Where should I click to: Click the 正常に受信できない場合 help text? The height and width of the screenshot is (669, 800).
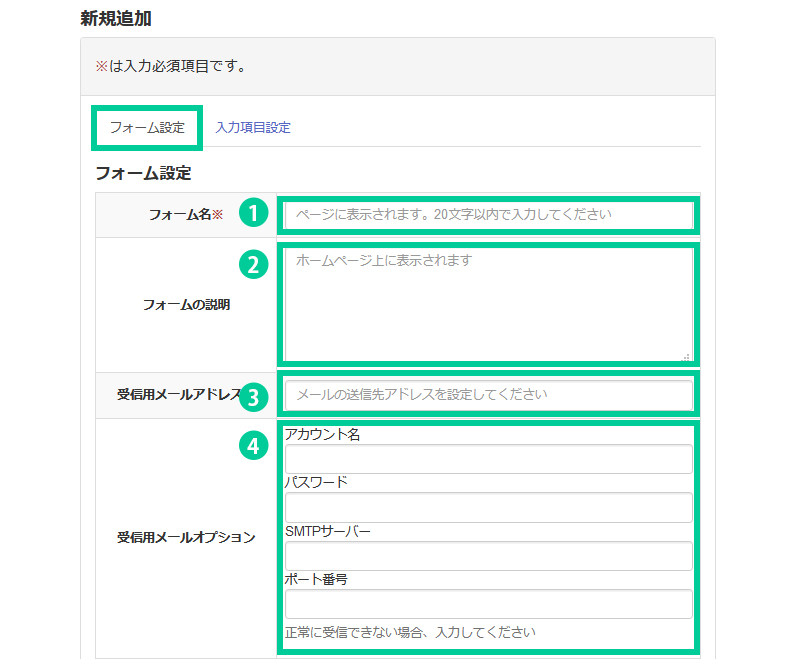point(410,632)
